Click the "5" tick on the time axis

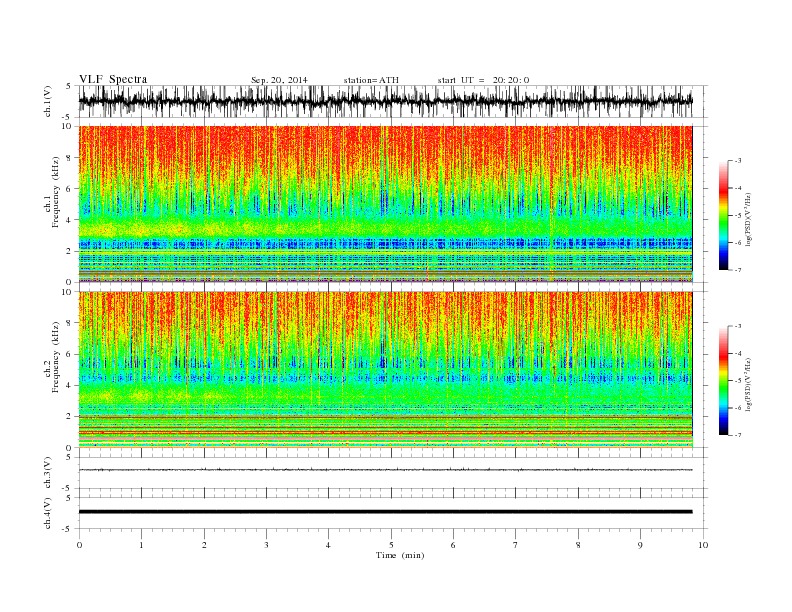pyautogui.click(x=391, y=545)
